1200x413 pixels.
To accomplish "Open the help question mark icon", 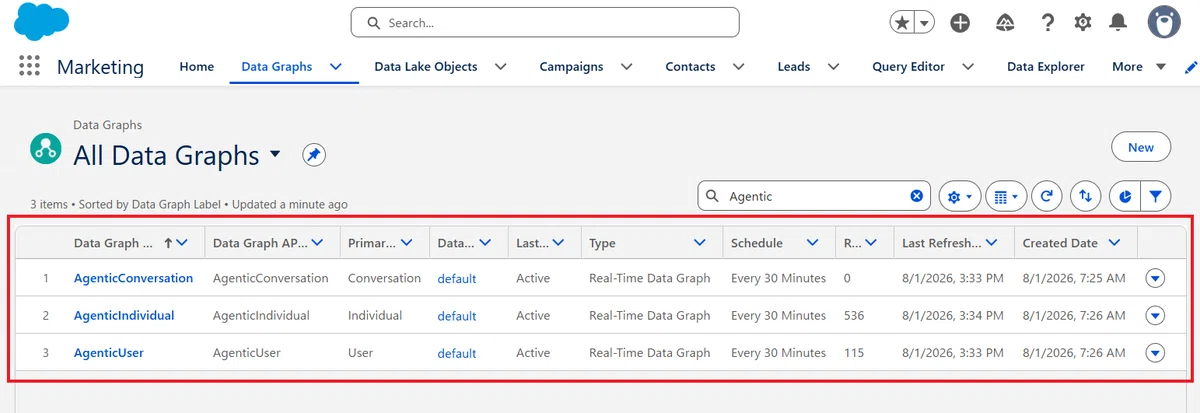I will click(1047, 22).
